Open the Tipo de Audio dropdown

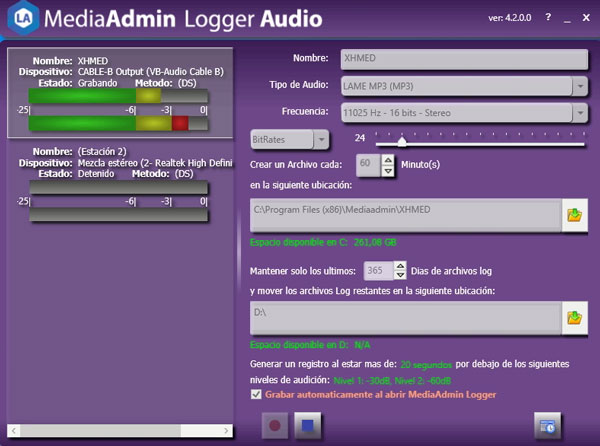[580, 86]
